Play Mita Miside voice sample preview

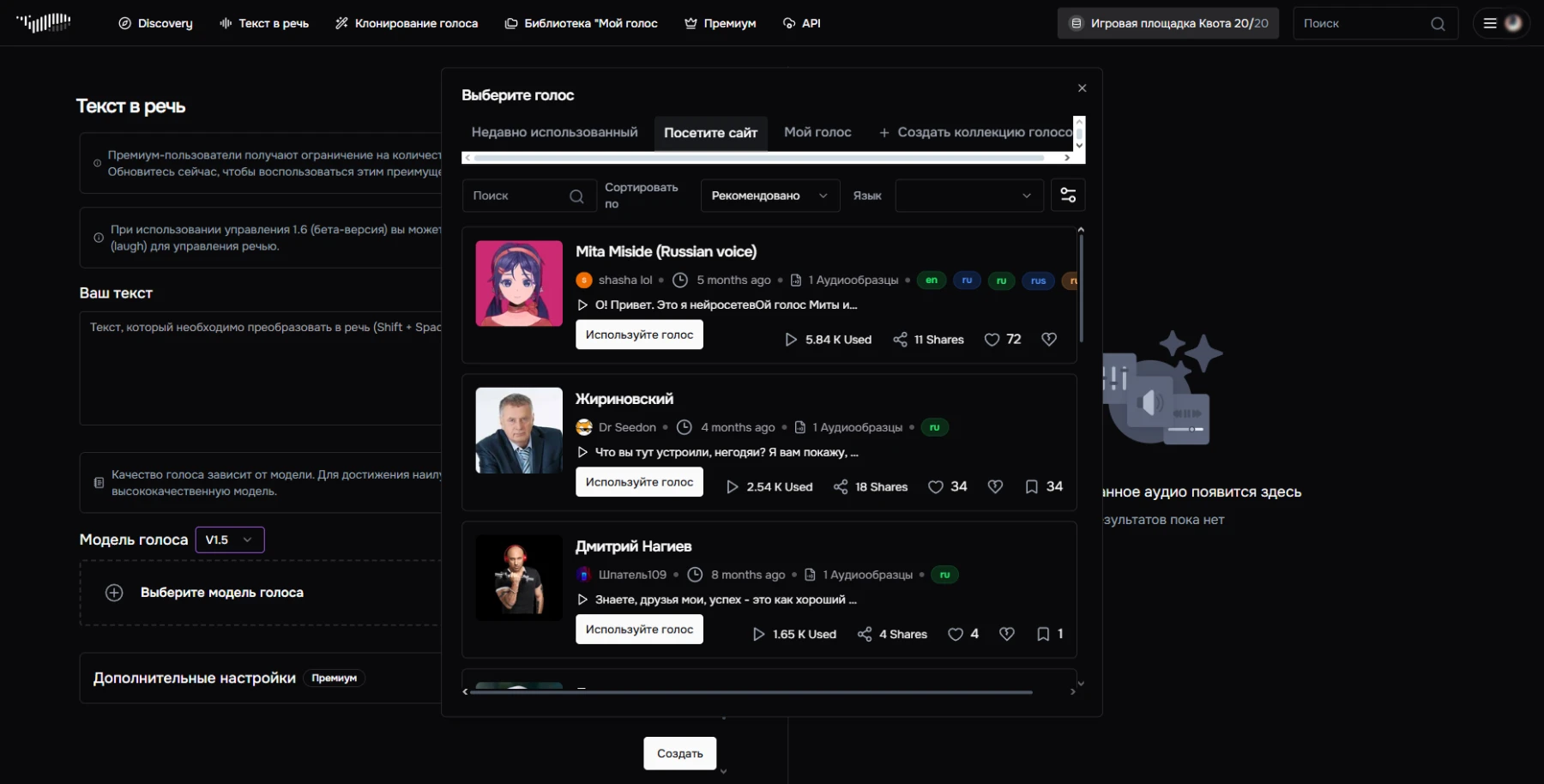pyautogui.click(x=582, y=305)
